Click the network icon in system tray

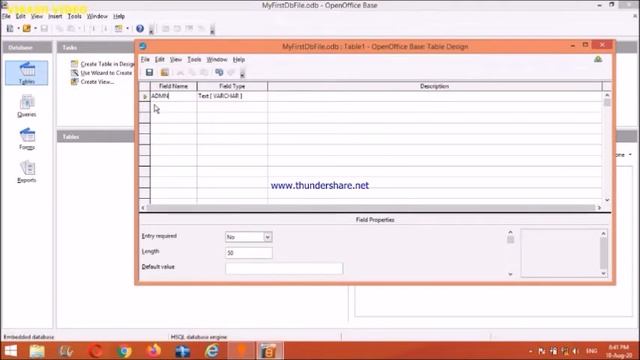tap(565, 351)
